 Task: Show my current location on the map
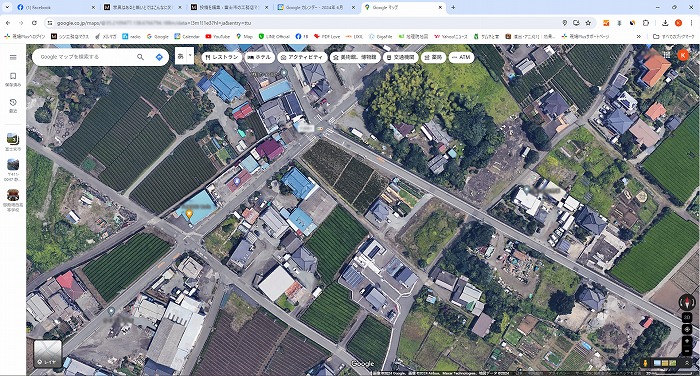pos(687,330)
